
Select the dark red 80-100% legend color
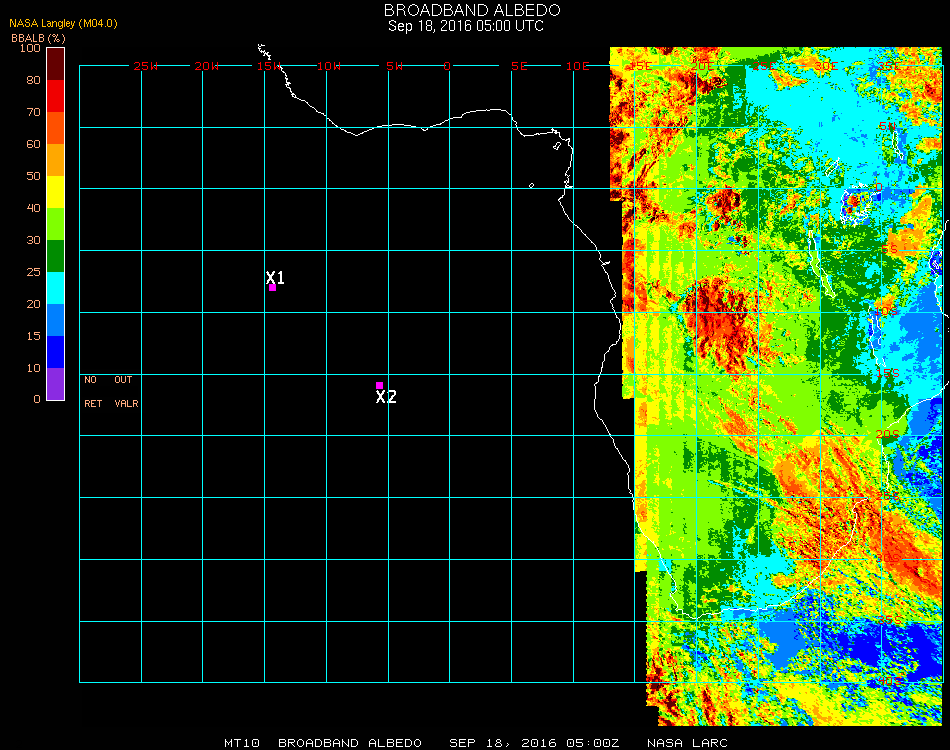(x=56, y=63)
